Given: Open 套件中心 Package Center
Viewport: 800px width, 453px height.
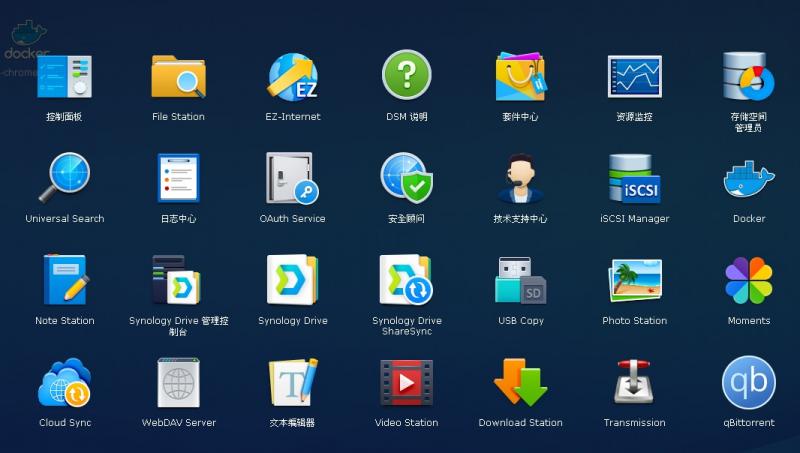Looking at the screenshot, I should (520, 76).
